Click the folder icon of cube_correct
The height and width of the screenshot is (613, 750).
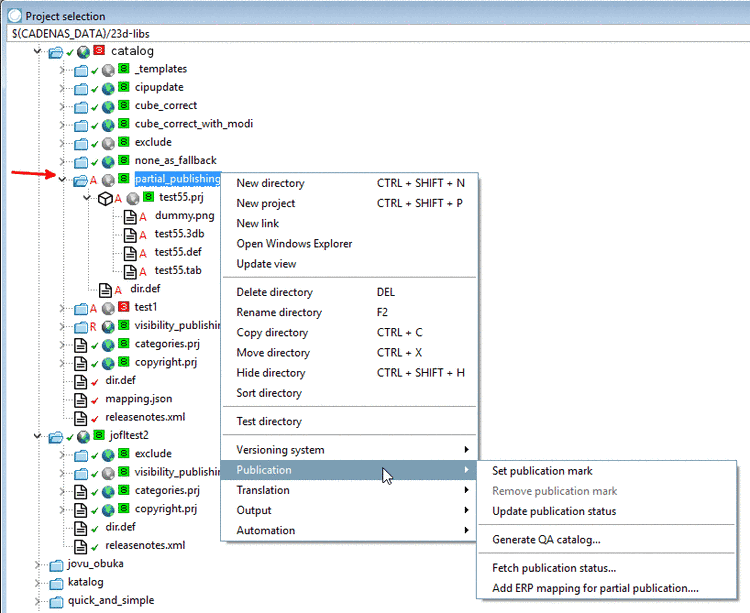[81, 107]
